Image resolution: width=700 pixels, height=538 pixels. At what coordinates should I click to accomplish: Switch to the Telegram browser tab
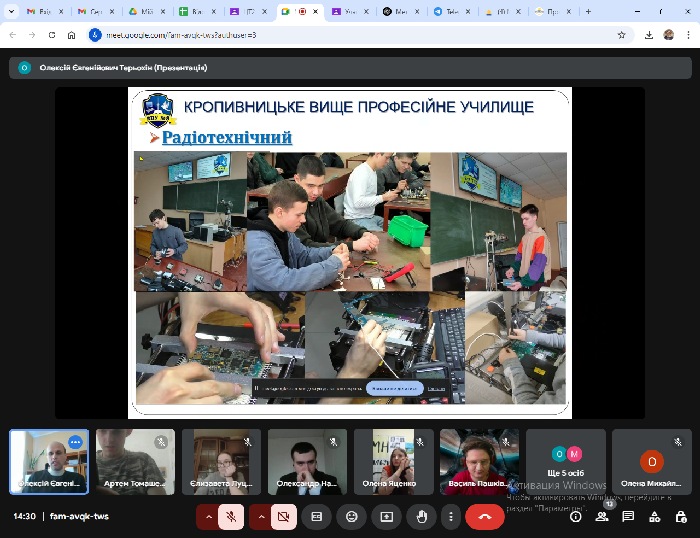[x=446, y=11]
